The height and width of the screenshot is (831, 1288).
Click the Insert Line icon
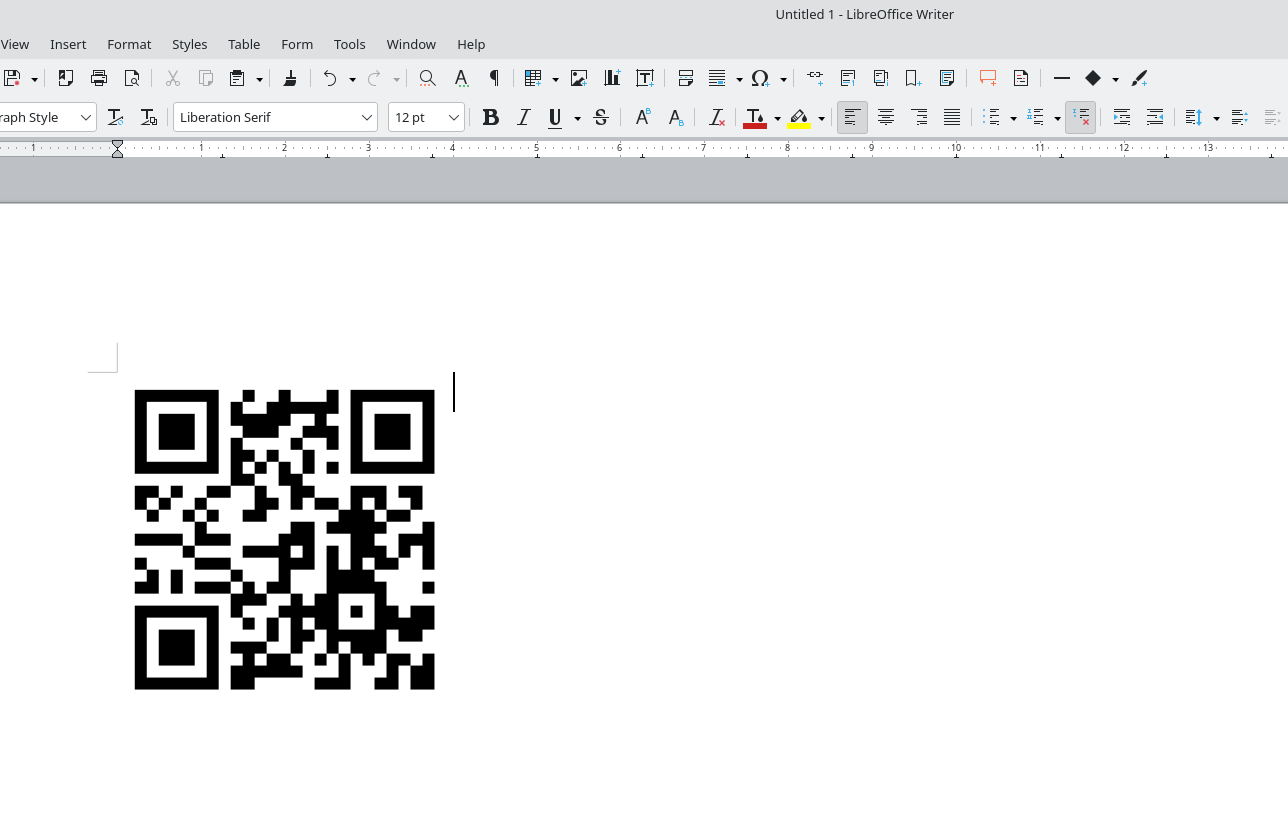coord(1062,78)
